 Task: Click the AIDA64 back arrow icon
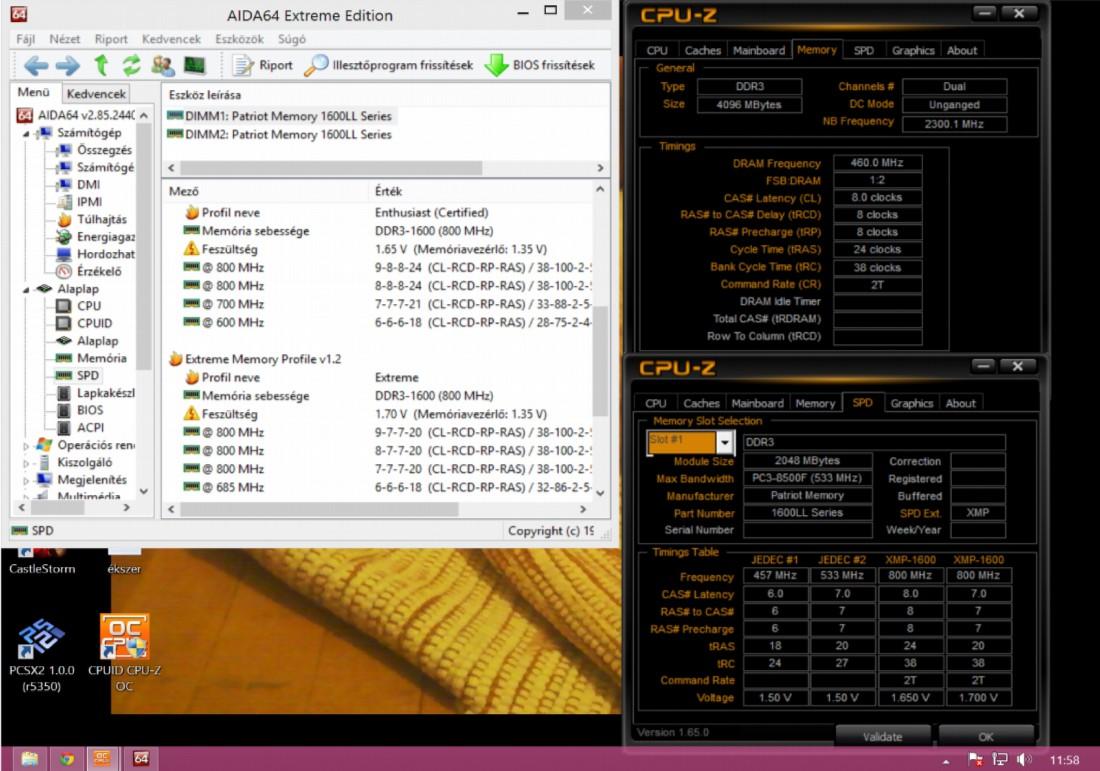click(x=36, y=66)
